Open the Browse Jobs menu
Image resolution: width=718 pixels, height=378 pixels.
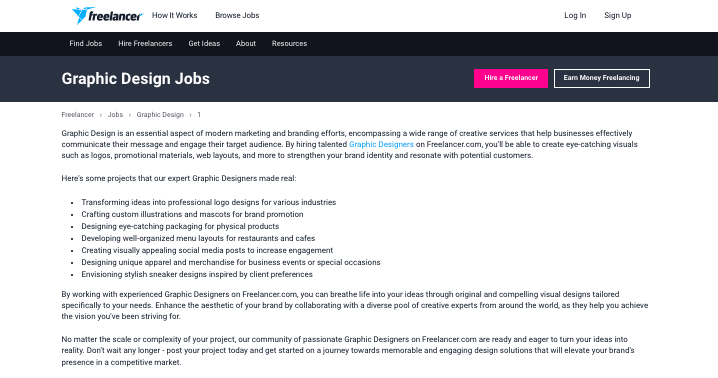click(237, 15)
